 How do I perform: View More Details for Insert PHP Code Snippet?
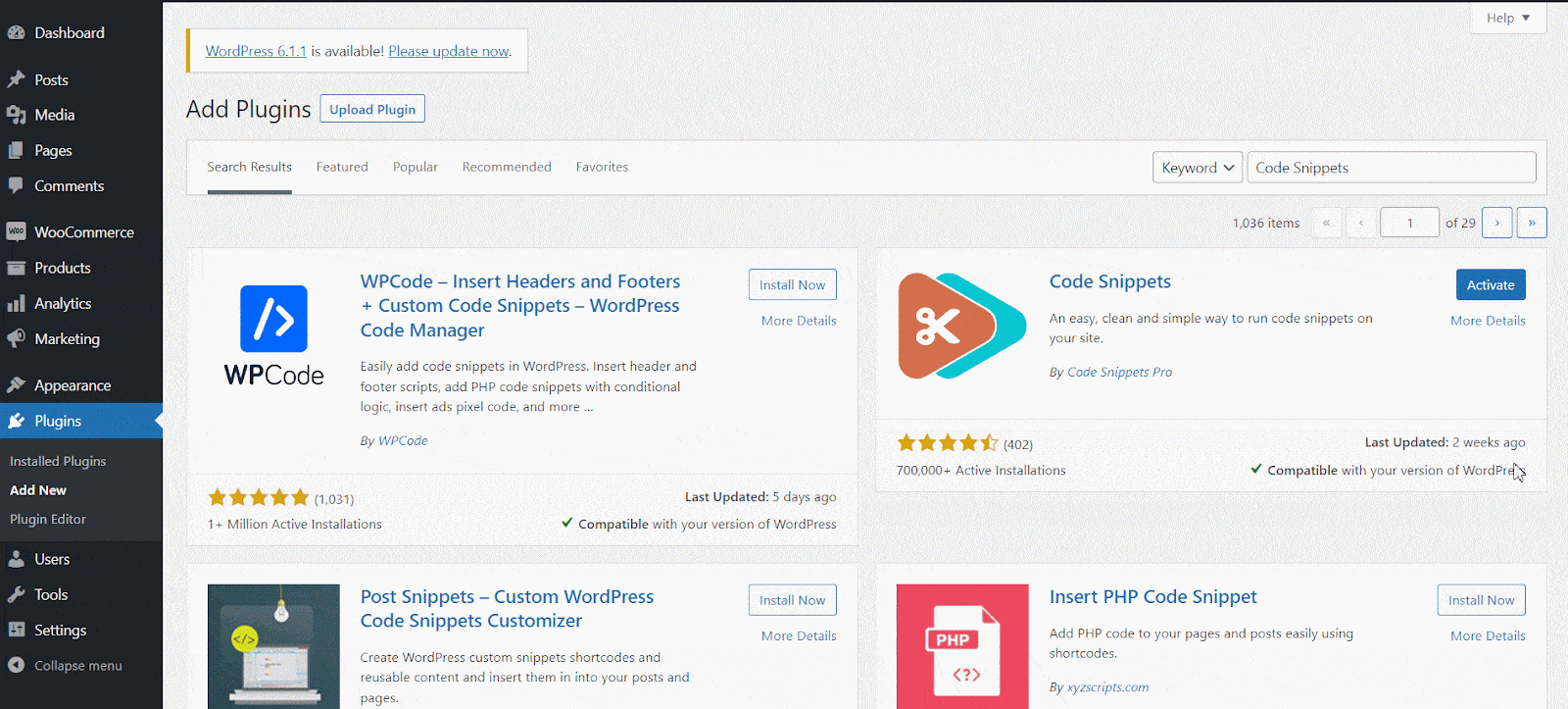click(x=1488, y=636)
